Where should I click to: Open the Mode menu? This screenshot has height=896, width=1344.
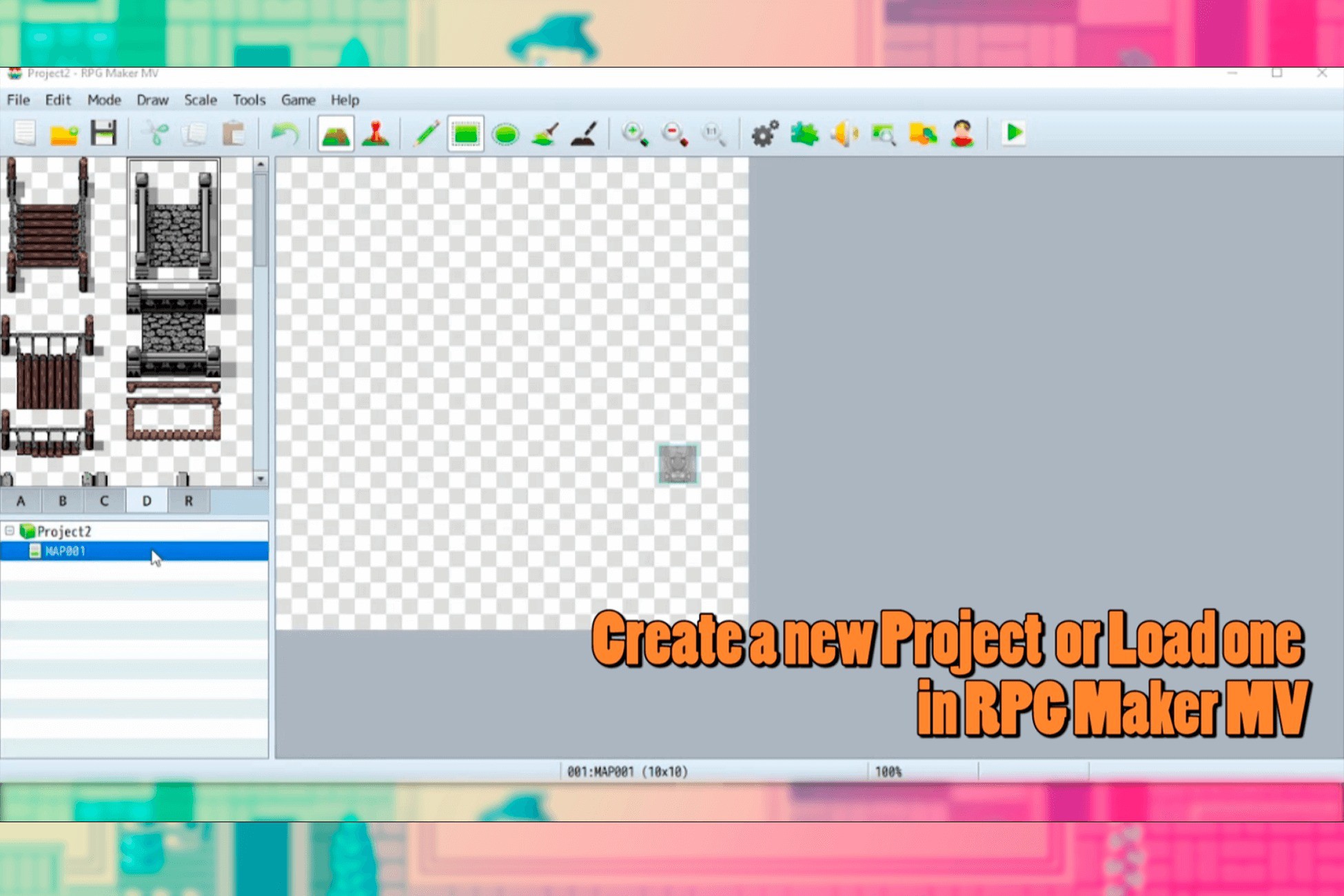pos(104,100)
